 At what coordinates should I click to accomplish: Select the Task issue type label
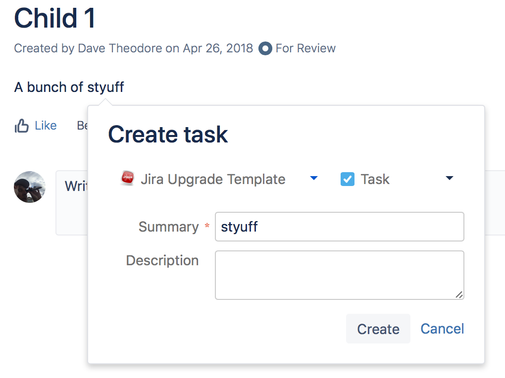pyautogui.click(x=375, y=179)
